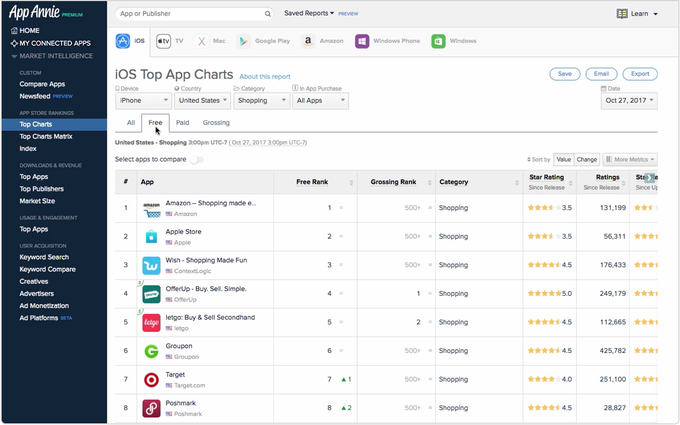Switch sort to Change
Viewport: 680px width, 425px height.
pyautogui.click(x=587, y=159)
